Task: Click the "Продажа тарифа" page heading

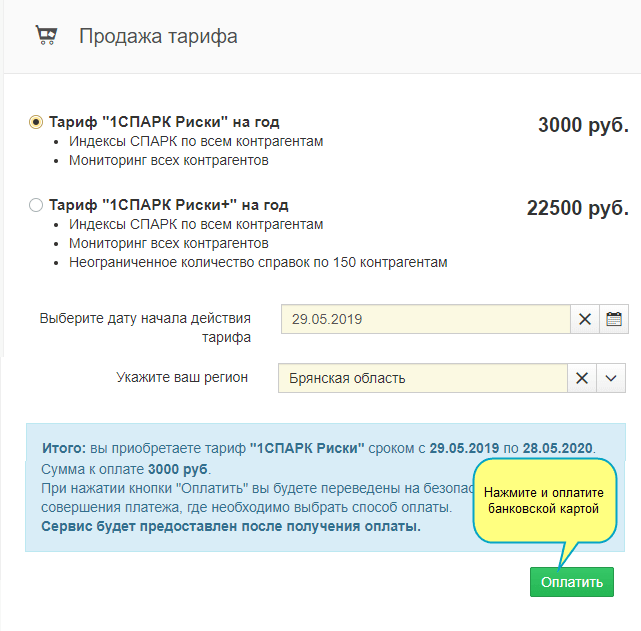Action: click(x=158, y=37)
